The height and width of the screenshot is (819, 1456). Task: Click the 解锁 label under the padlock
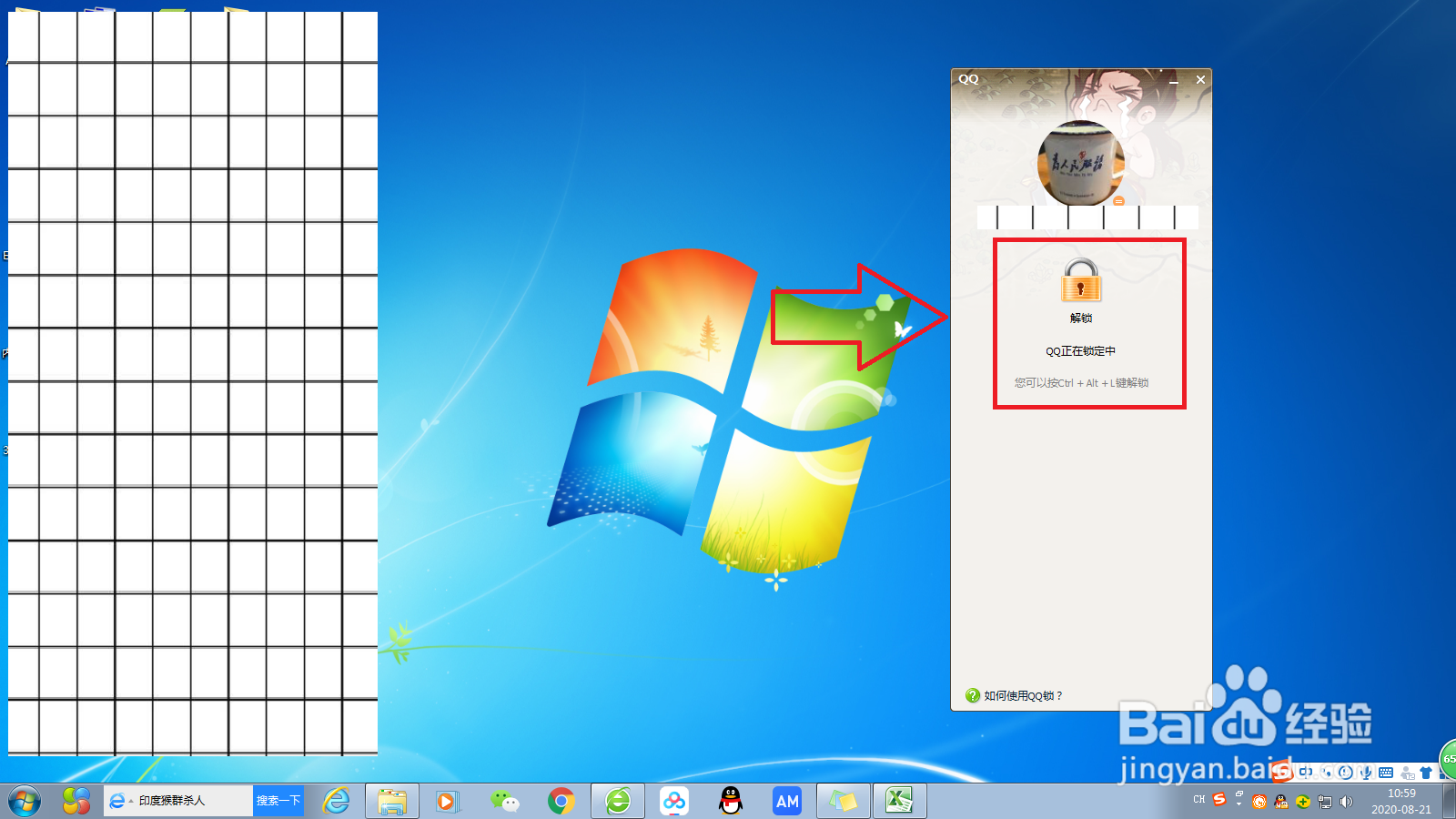coord(1081,318)
